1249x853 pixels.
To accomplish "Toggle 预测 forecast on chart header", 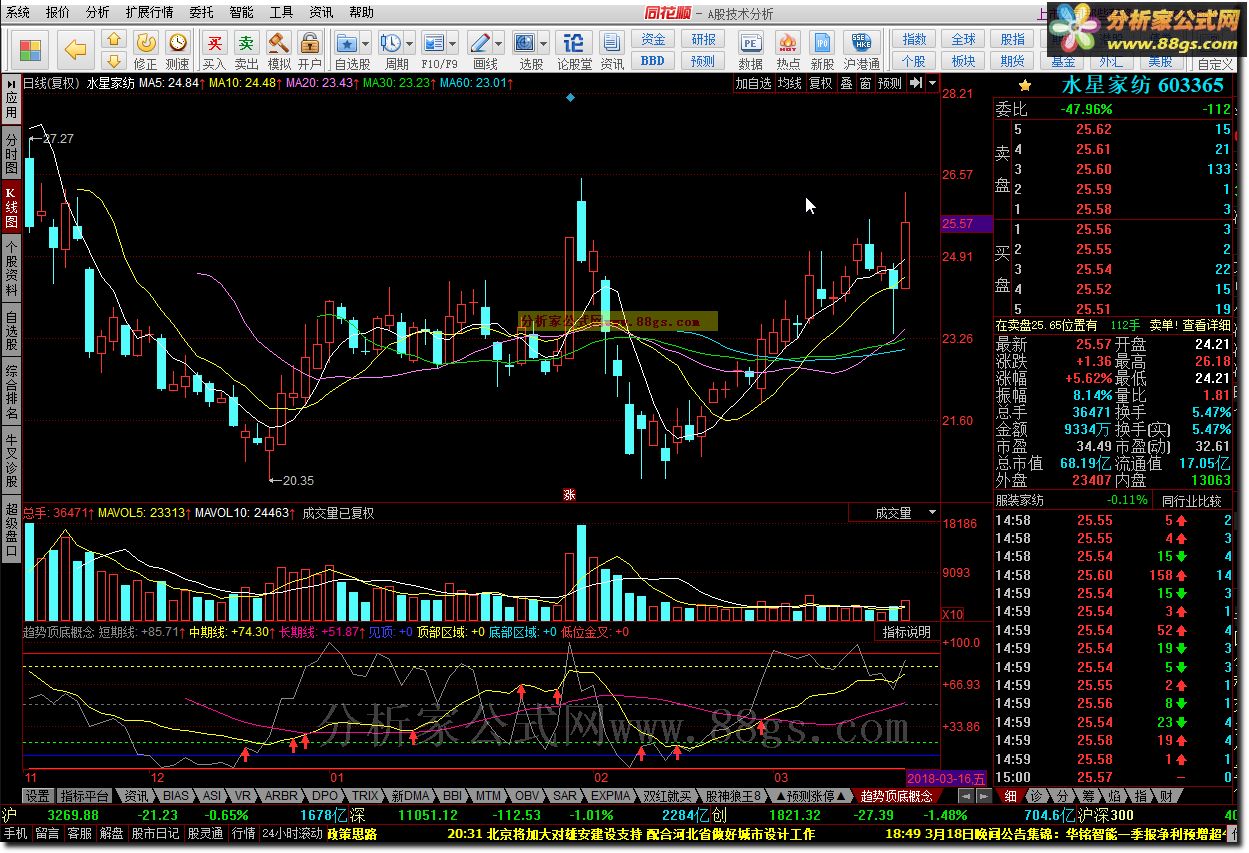I will (890, 84).
